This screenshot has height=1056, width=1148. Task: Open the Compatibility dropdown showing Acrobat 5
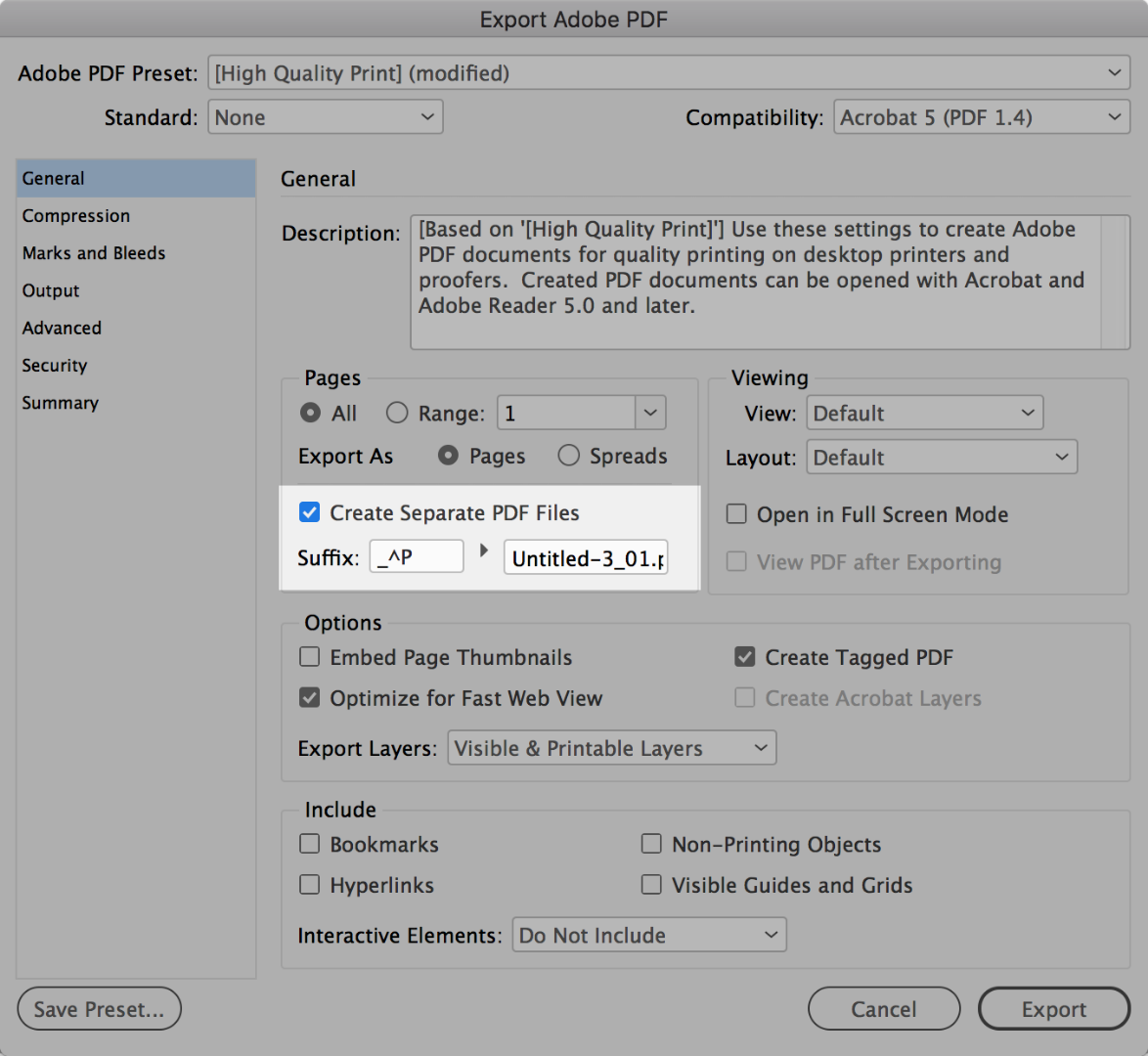pyautogui.click(x=981, y=117)
